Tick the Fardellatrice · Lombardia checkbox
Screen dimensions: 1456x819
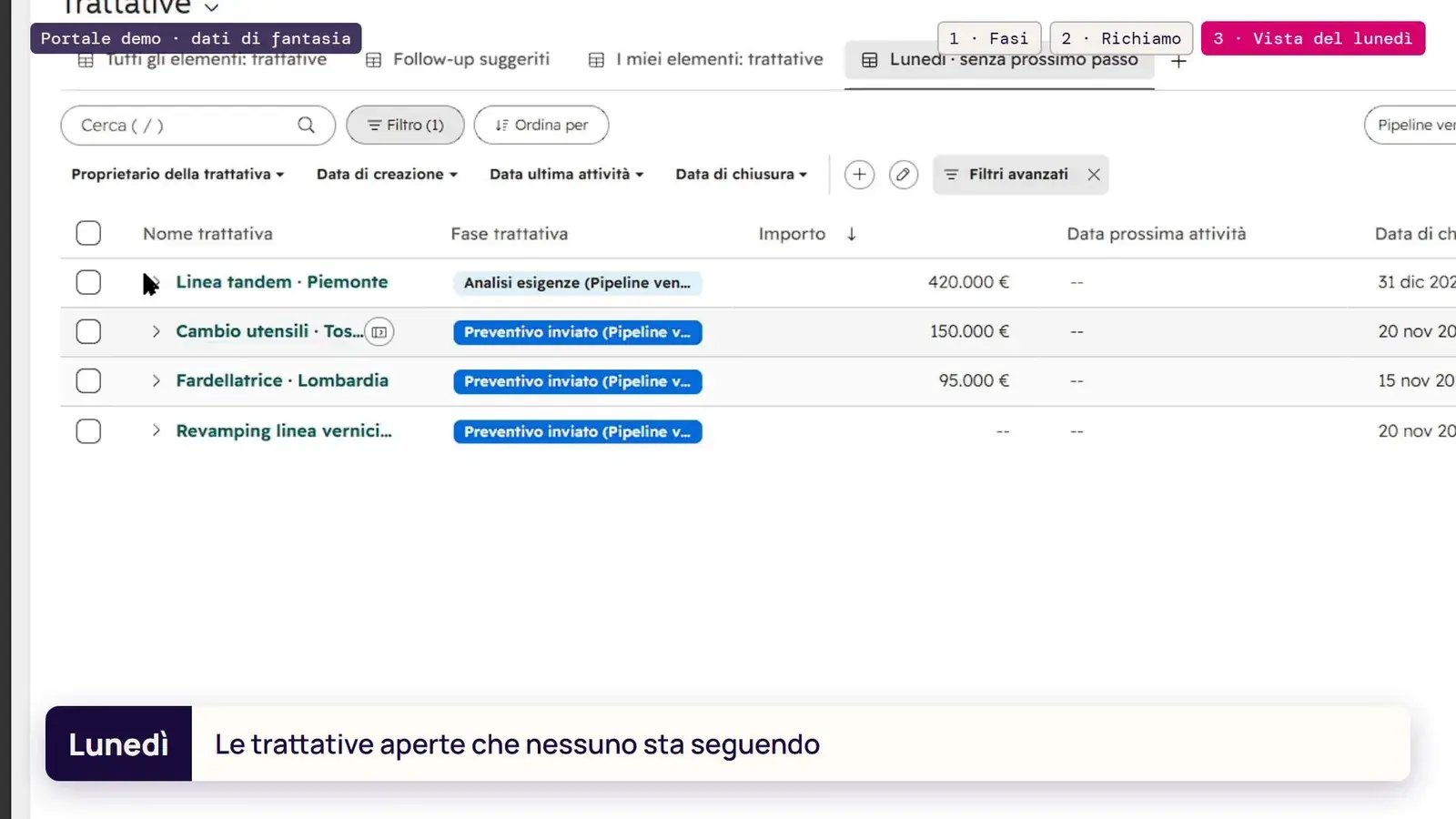point(88,380)
